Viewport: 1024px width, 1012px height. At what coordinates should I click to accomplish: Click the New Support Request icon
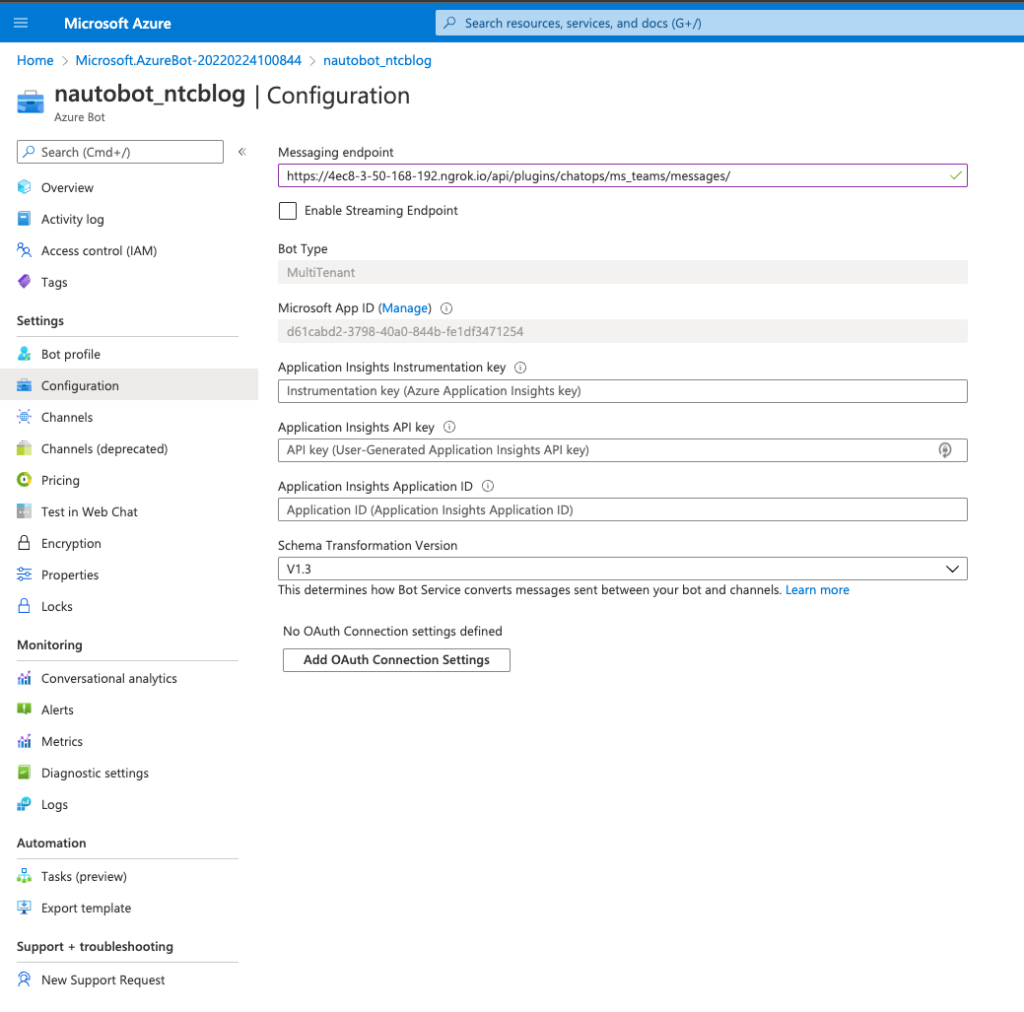pos(24,979)
